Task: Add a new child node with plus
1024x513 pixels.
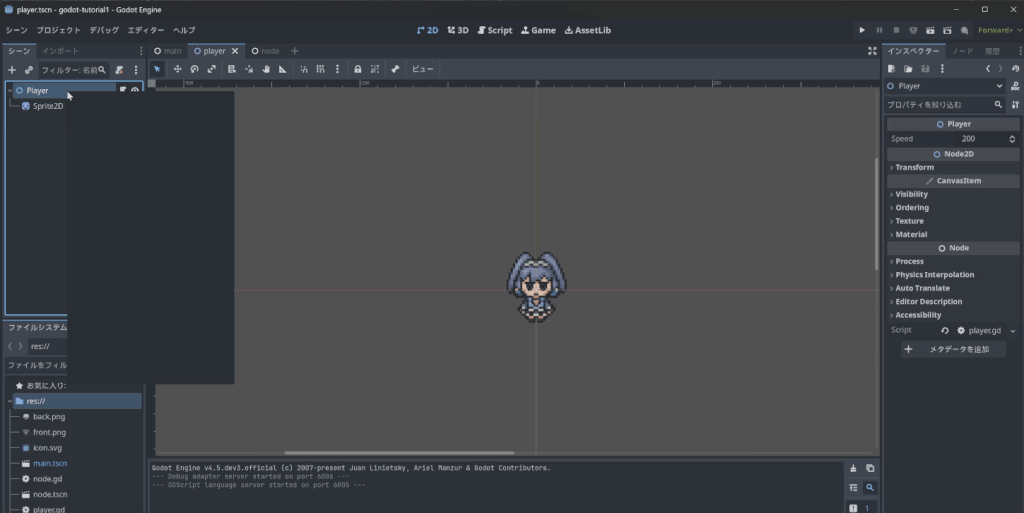Action: [12, 70]
